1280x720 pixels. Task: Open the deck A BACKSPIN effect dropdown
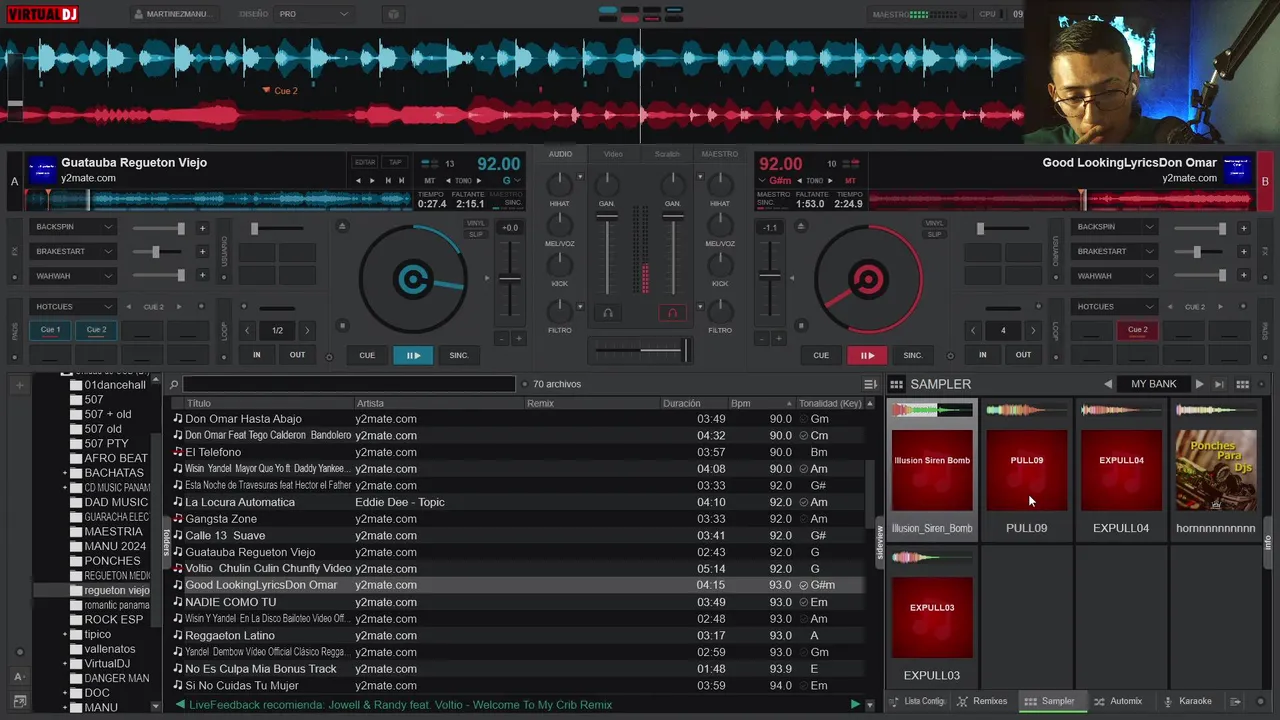pyautogui.click(x=73, y=227)
